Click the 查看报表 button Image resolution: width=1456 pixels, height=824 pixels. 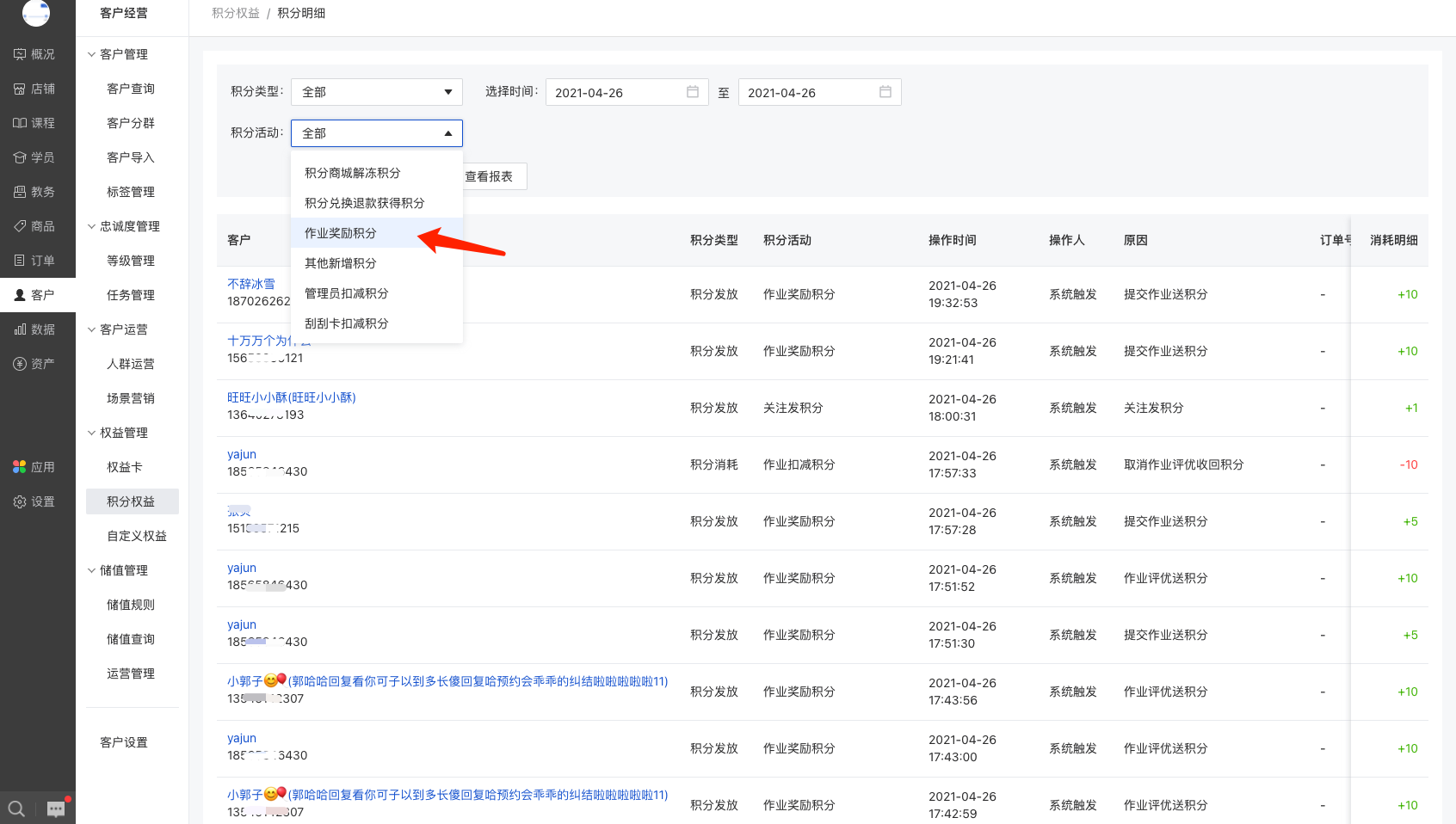tap(494, 176)
